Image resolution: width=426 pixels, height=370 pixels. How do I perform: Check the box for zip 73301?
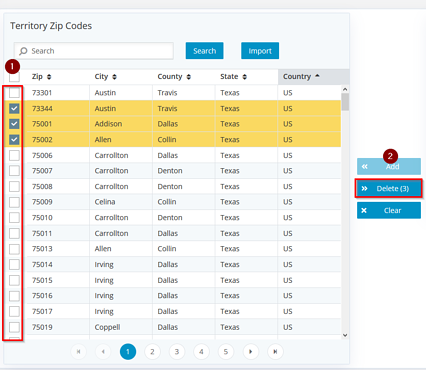pyautogui.click(x=14, y=93)
